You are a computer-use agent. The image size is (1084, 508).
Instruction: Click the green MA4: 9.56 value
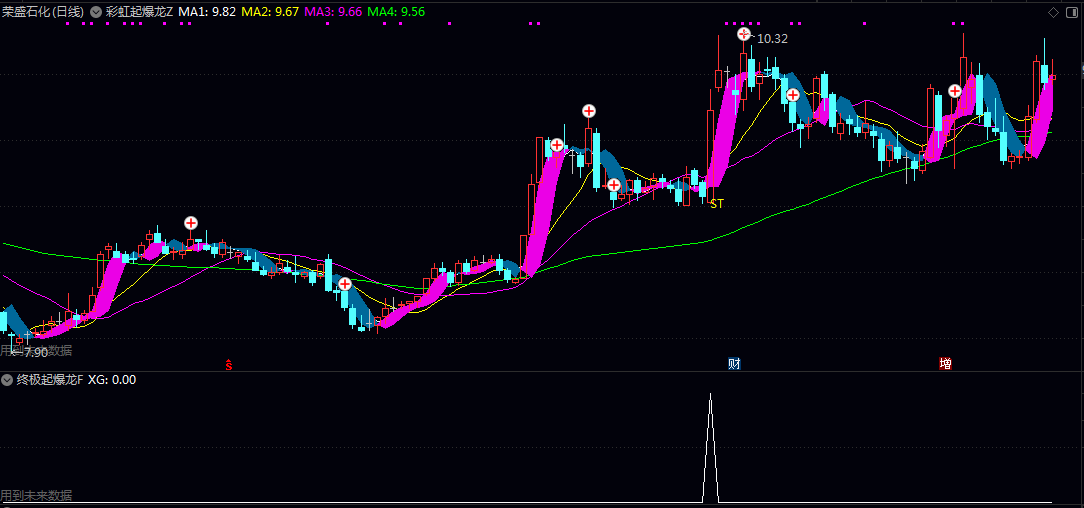tap(396, 12)
